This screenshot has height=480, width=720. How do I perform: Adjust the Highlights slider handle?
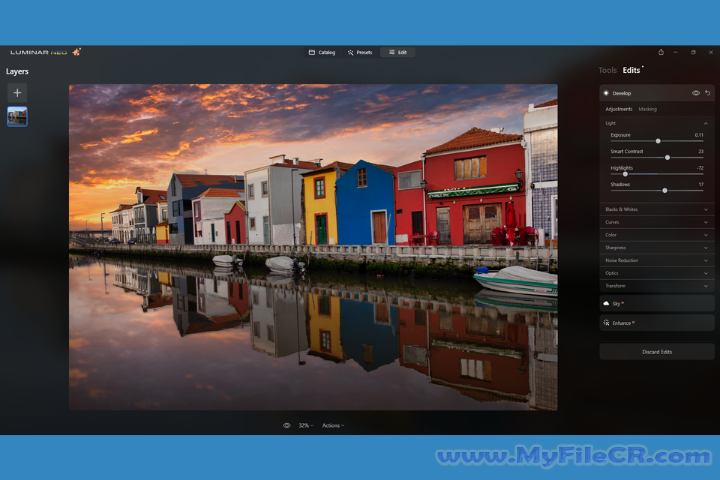pyautogui.click(x=625, y=174)
